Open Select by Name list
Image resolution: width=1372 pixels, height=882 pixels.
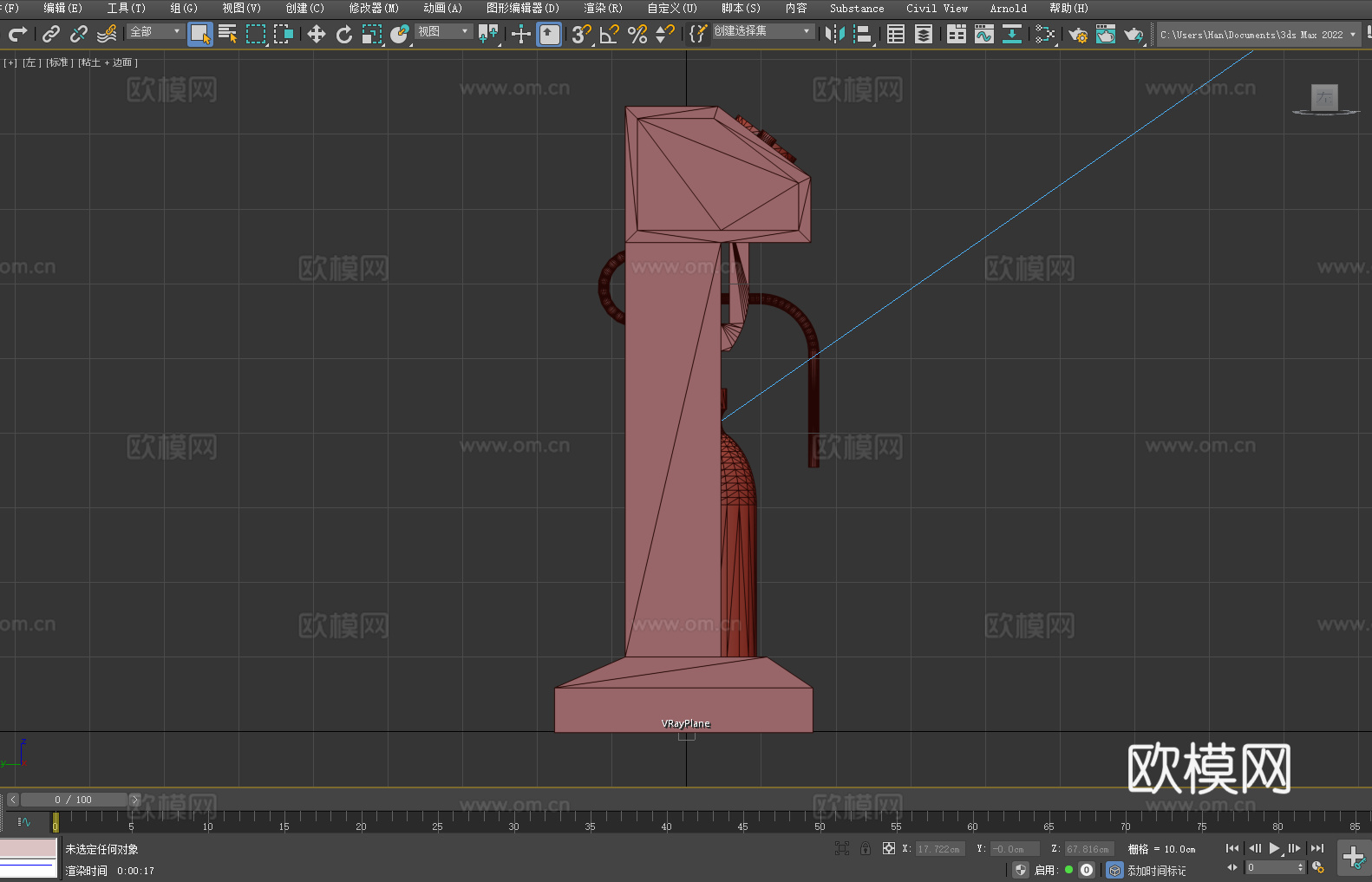tap(227, 34)
